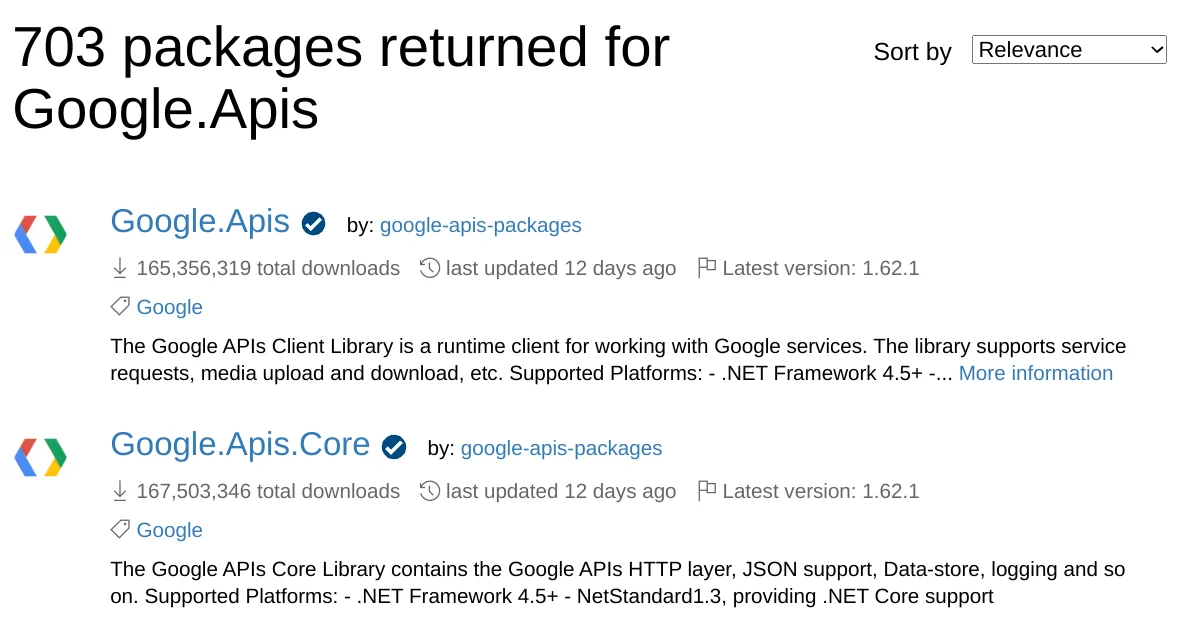
Task: Click download icon next to 167,503,346 downloads
Action: pos(120,491)
